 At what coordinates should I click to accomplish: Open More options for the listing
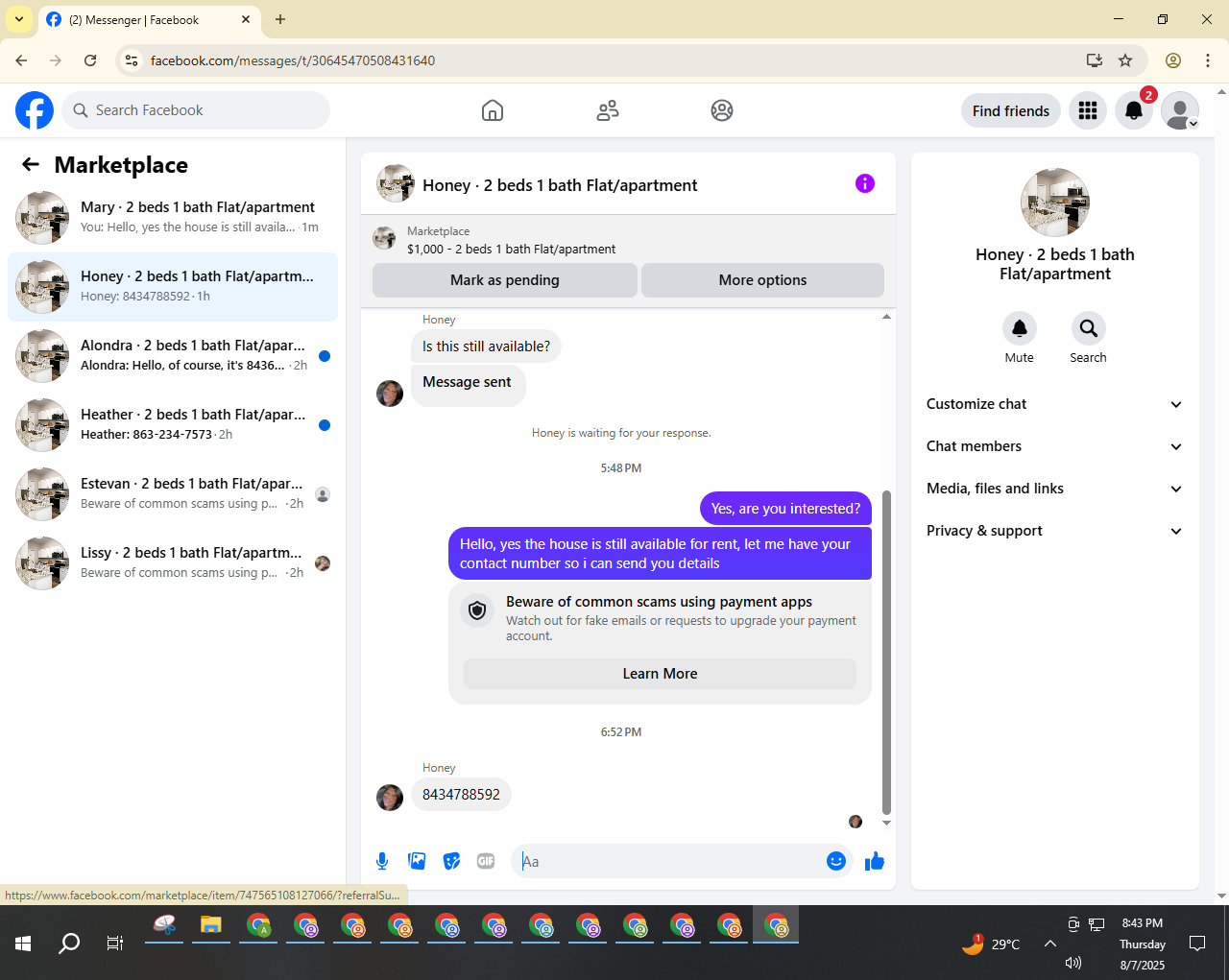click(x=762, y=280)
